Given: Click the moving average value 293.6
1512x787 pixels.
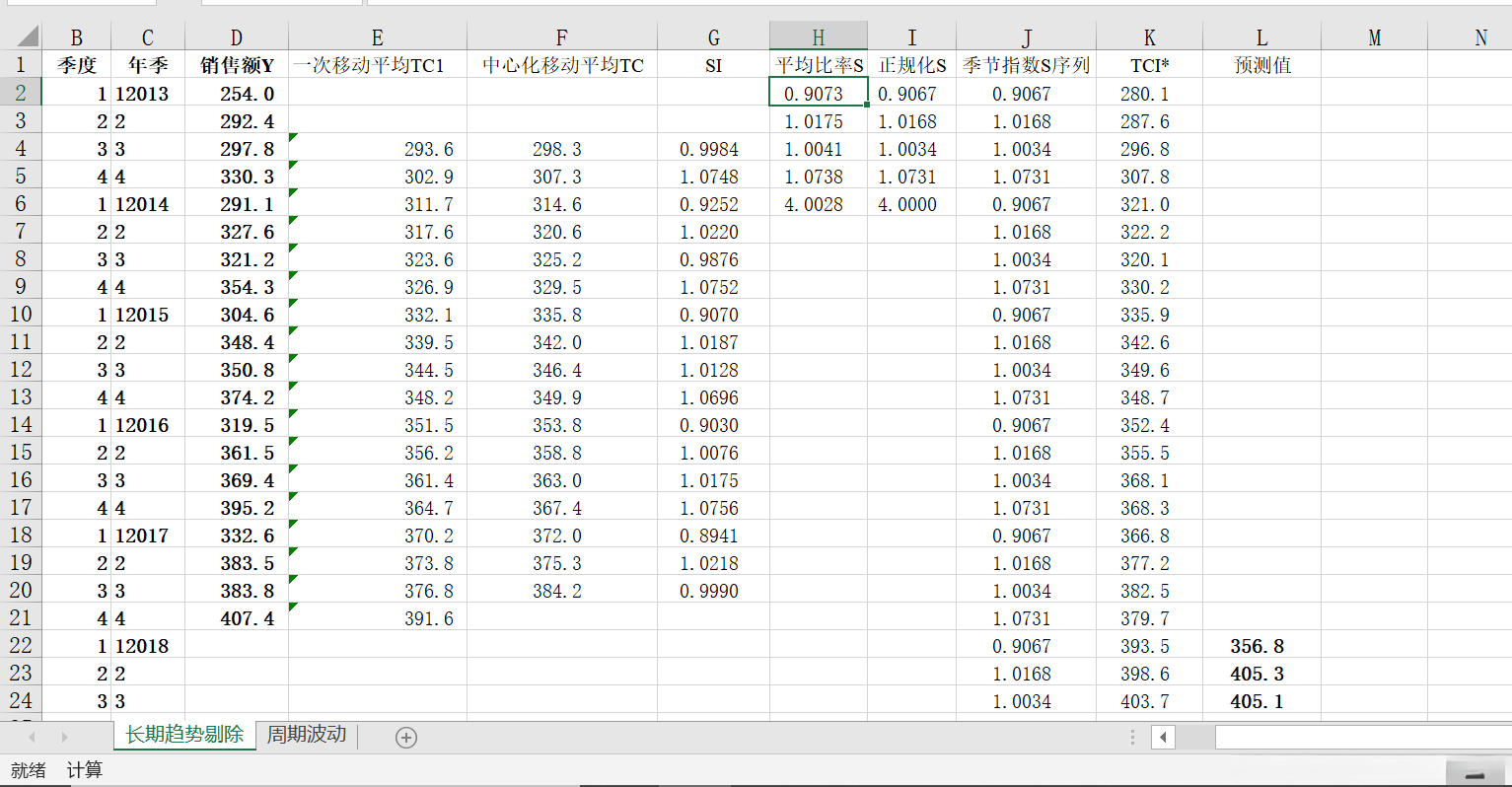Looking at the screenshot, I should pyautogui.click(x=378, y=148).
